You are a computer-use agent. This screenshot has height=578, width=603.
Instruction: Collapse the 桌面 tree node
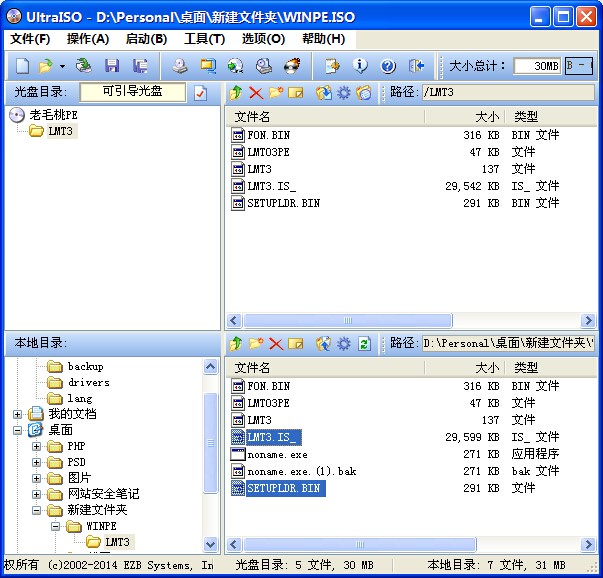[x=17, y=430]
